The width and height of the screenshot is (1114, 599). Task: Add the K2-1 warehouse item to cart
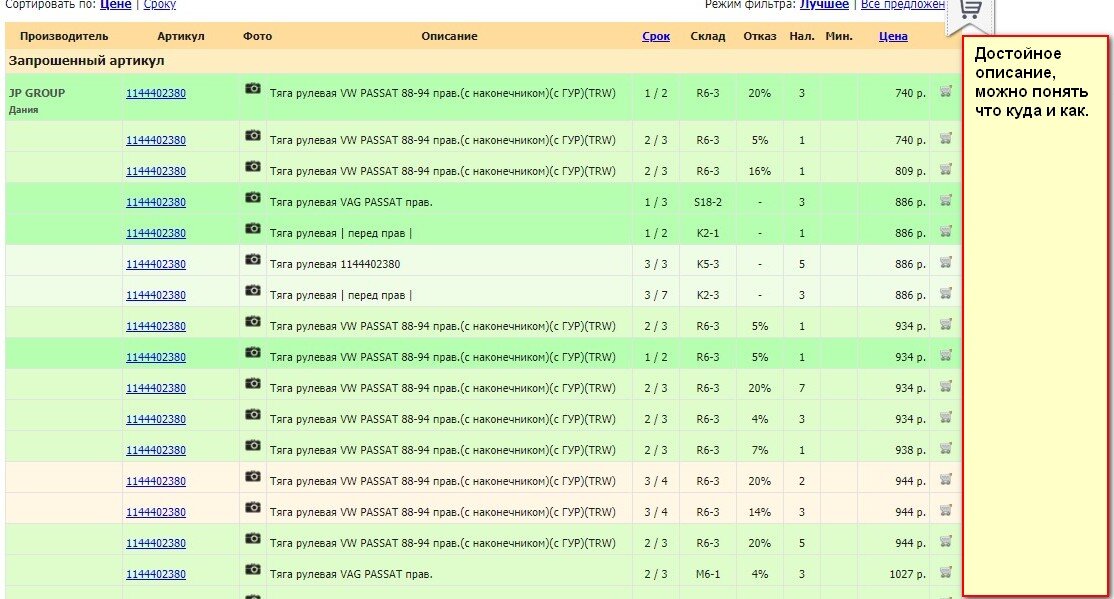pos(946,231)
